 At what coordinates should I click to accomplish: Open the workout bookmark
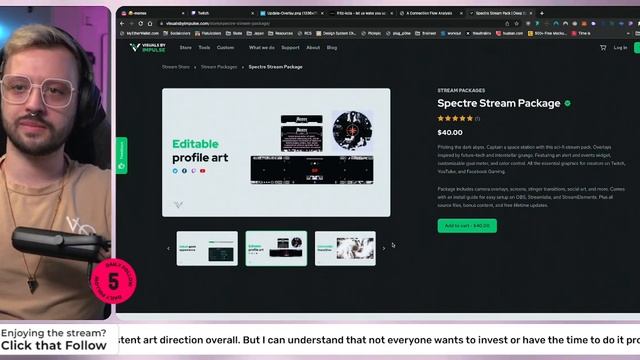[451, 33]
